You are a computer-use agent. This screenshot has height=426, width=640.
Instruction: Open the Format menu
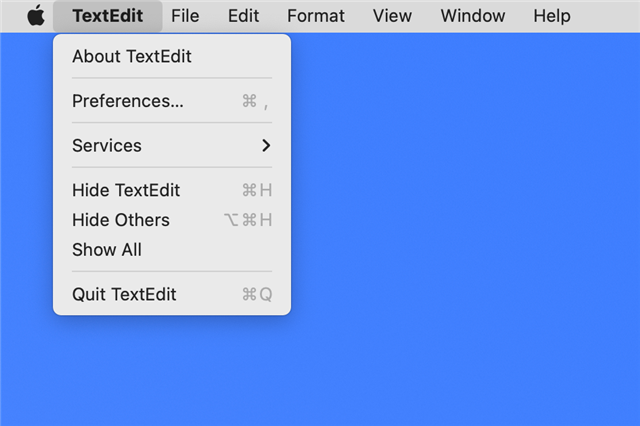click(x=316, y=16)
